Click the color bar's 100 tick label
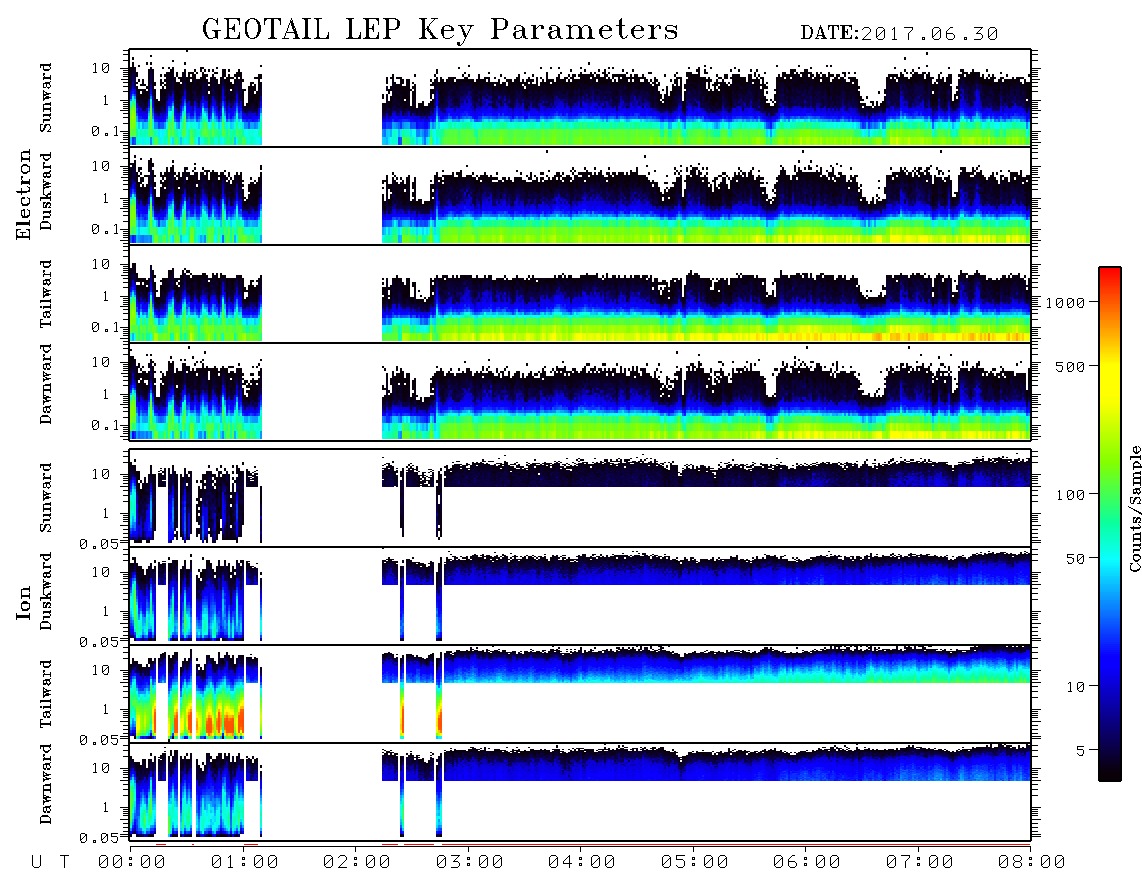This screenshot has width=1142, height=880. click(x=1071, y=495)
